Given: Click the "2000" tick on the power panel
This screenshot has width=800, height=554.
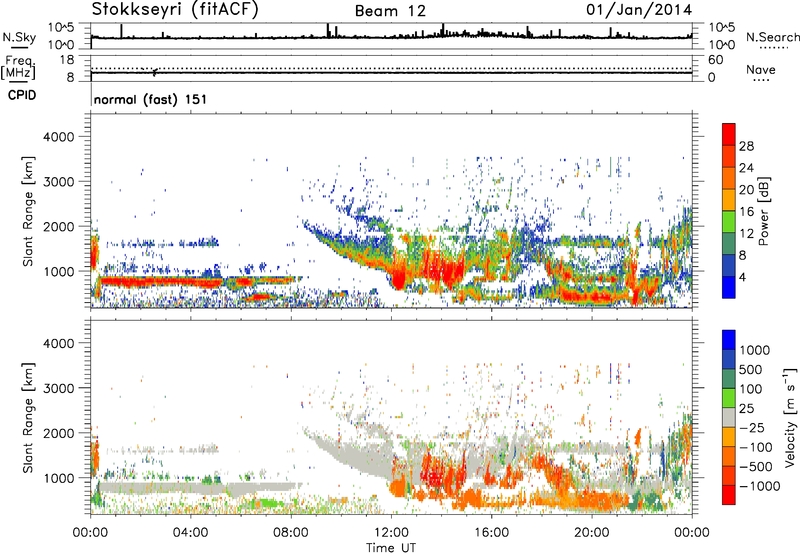Looking at the screenshot, I should point(59,227).
